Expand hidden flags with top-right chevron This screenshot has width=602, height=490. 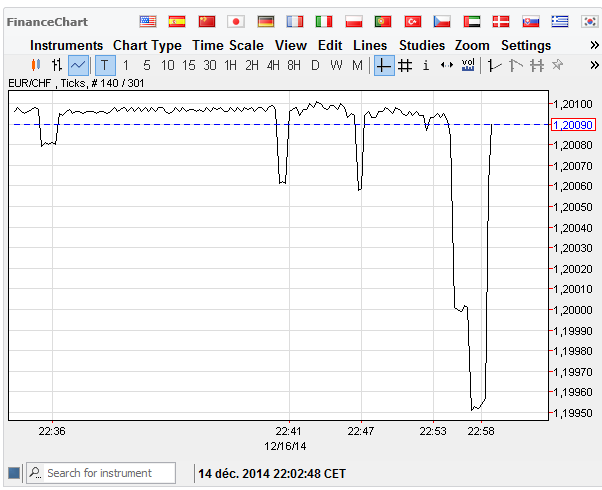click(x=590, y=21)
